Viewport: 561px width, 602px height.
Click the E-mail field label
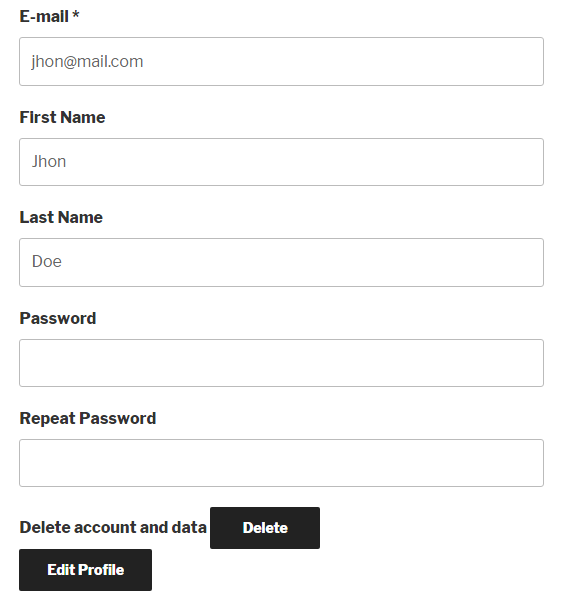point(44,17)
